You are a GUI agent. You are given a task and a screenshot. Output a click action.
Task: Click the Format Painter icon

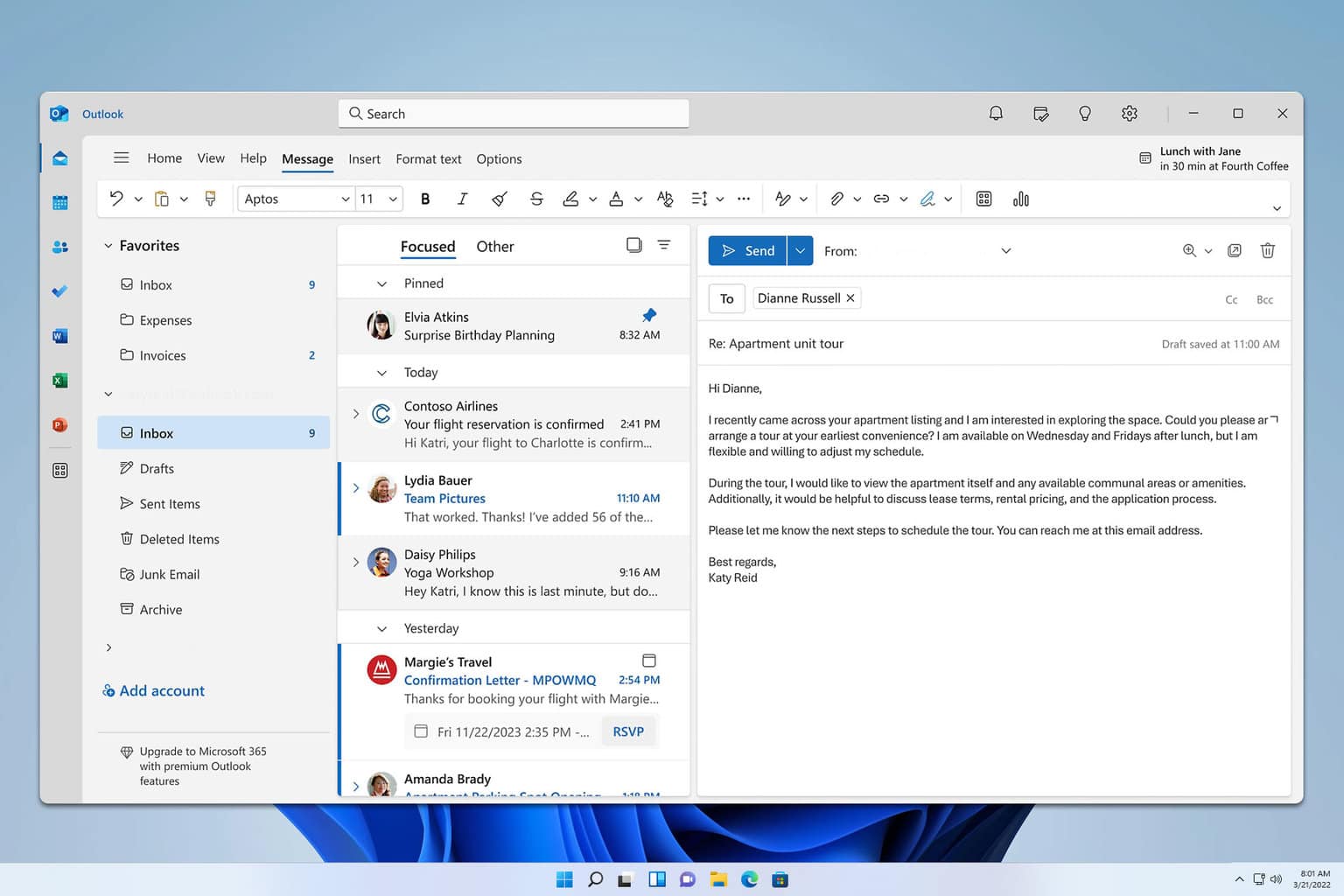(x=210, y=199)
